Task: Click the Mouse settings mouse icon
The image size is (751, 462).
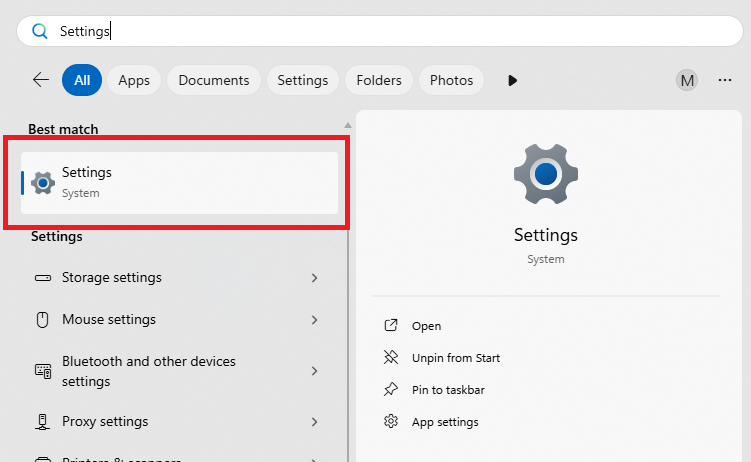Action: tap(43, 320)
